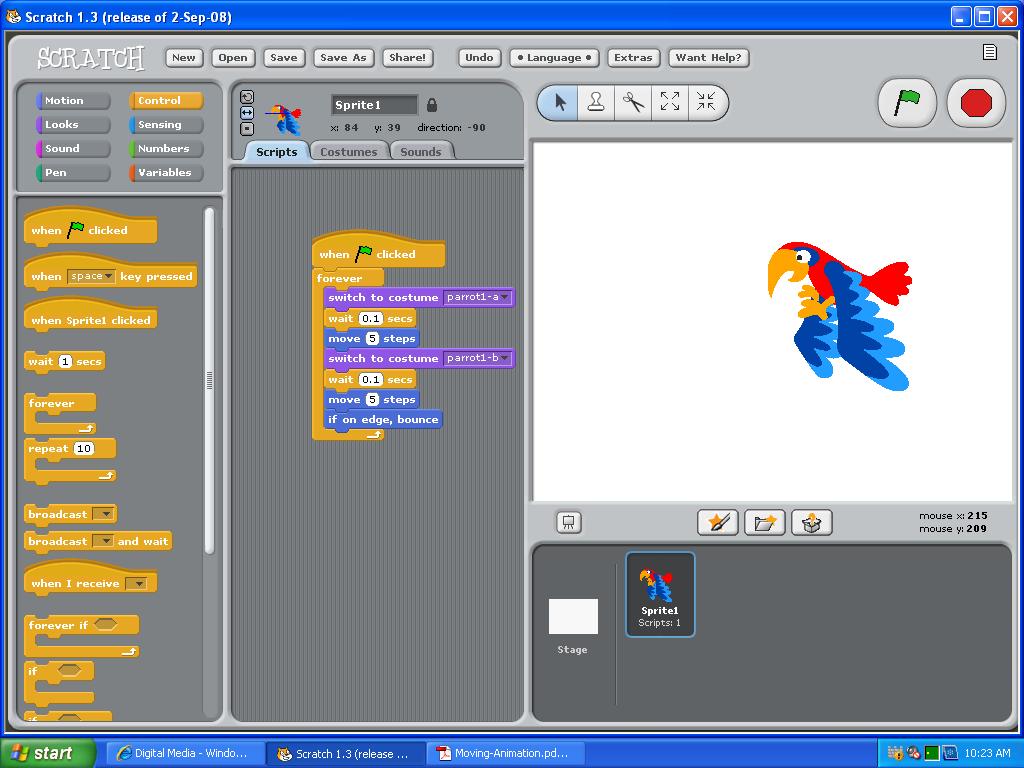Viewport: 1024px width, 768px height.
Task: Click the Want Help? button
Action: [x=708, y=57]
